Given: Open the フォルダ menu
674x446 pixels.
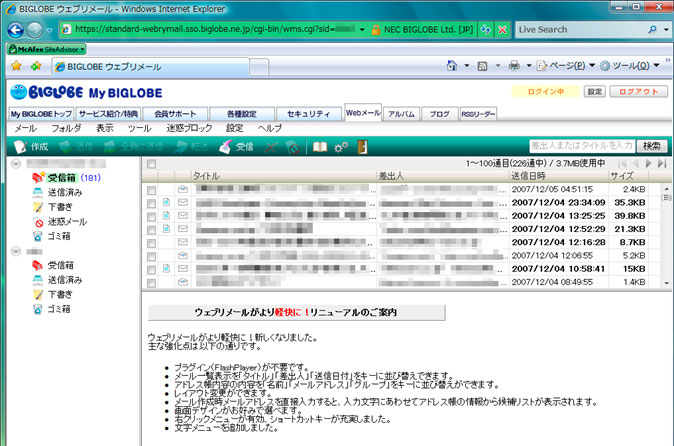Looking at the screenshot, I should click(x=66, y=128).
